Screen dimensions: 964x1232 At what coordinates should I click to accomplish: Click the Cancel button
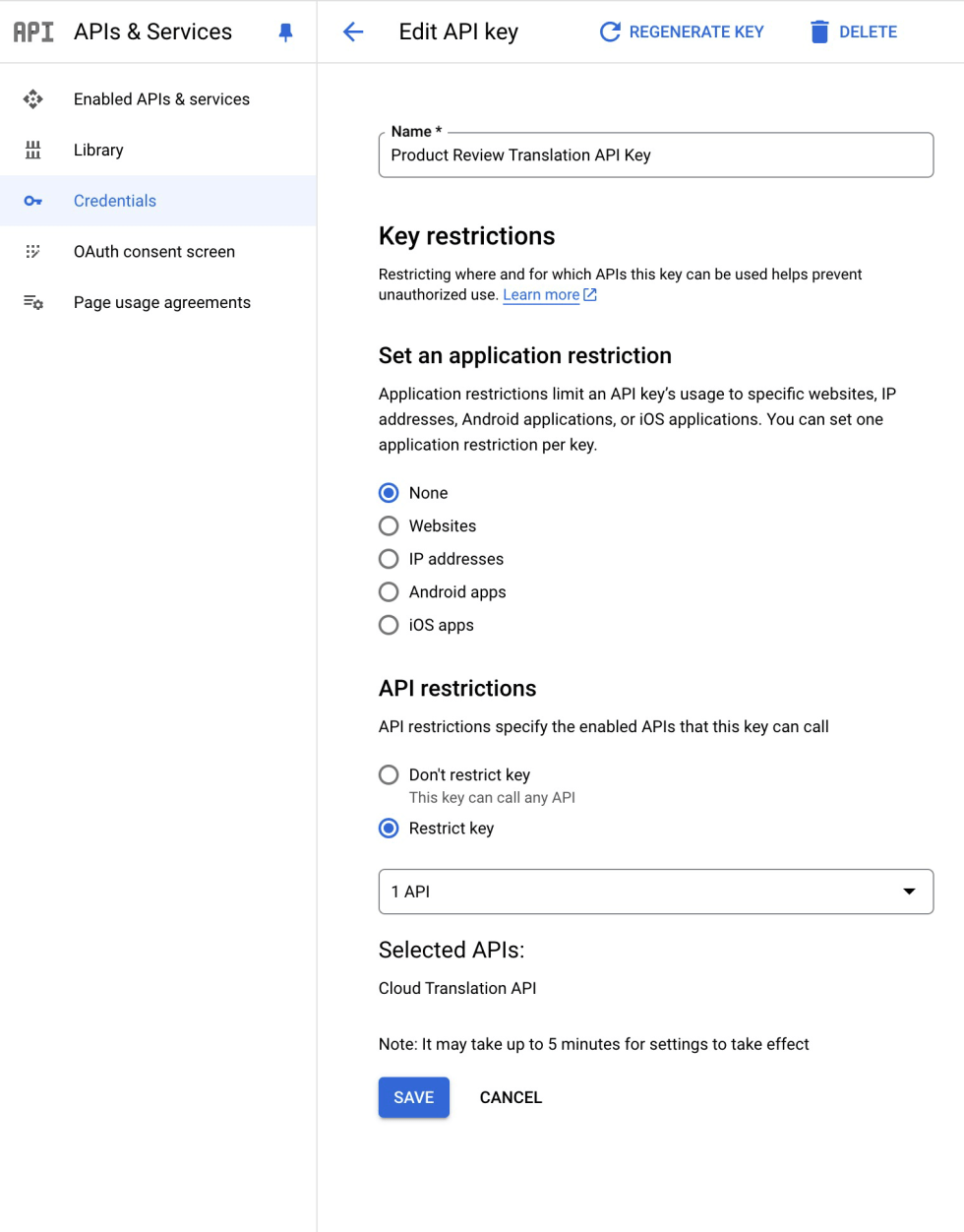click(x=511, y=1097)
